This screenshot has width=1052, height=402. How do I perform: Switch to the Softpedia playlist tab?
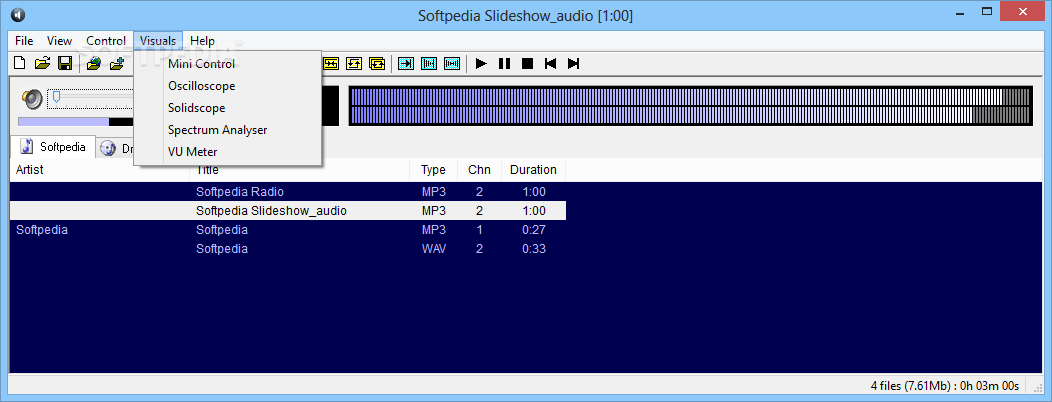53,147
